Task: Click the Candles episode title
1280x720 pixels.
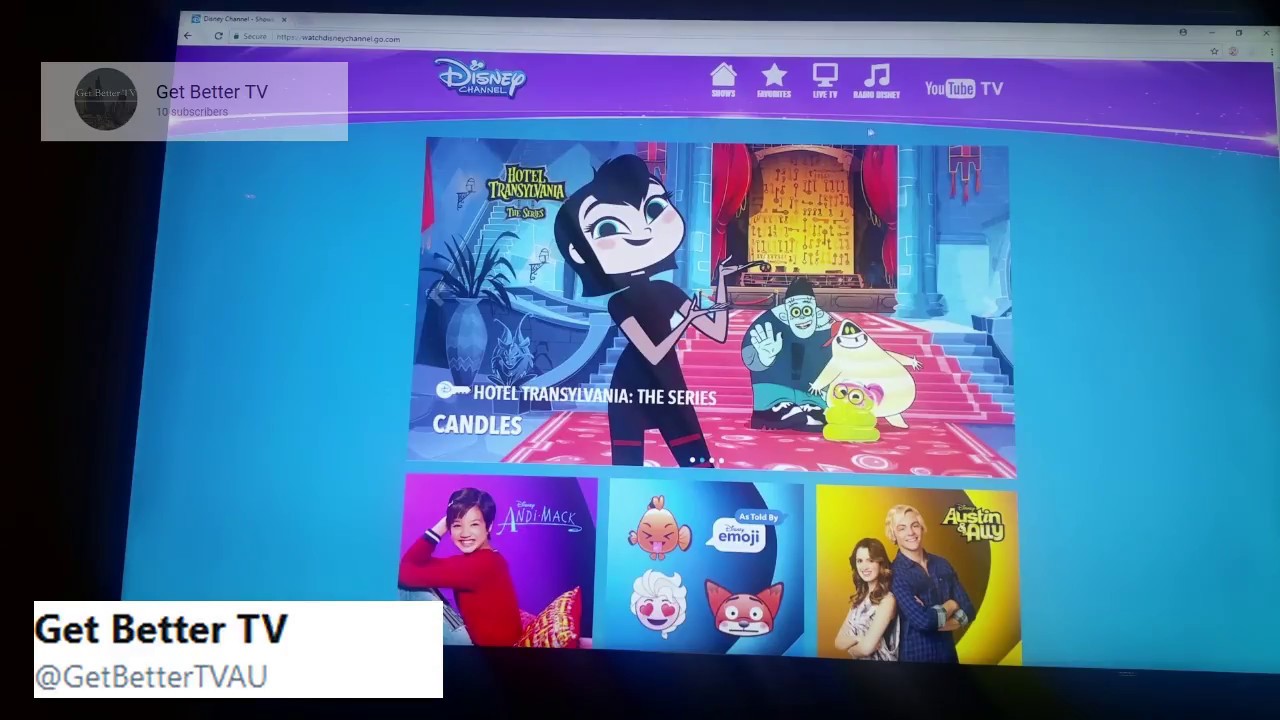Action: [x=477, y=425]
